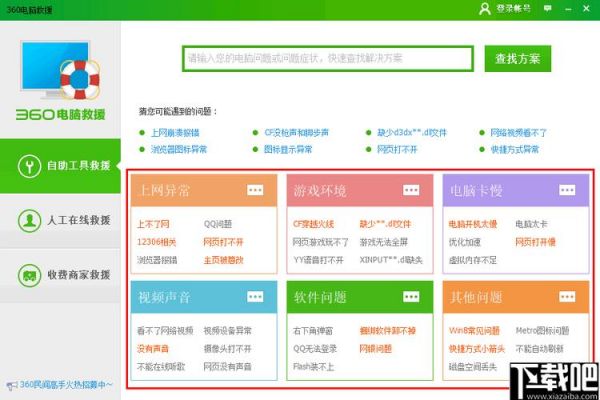Select 网银问题 issue
The image size is (600, 400).
pyautogui.click(x=375, y=349)
